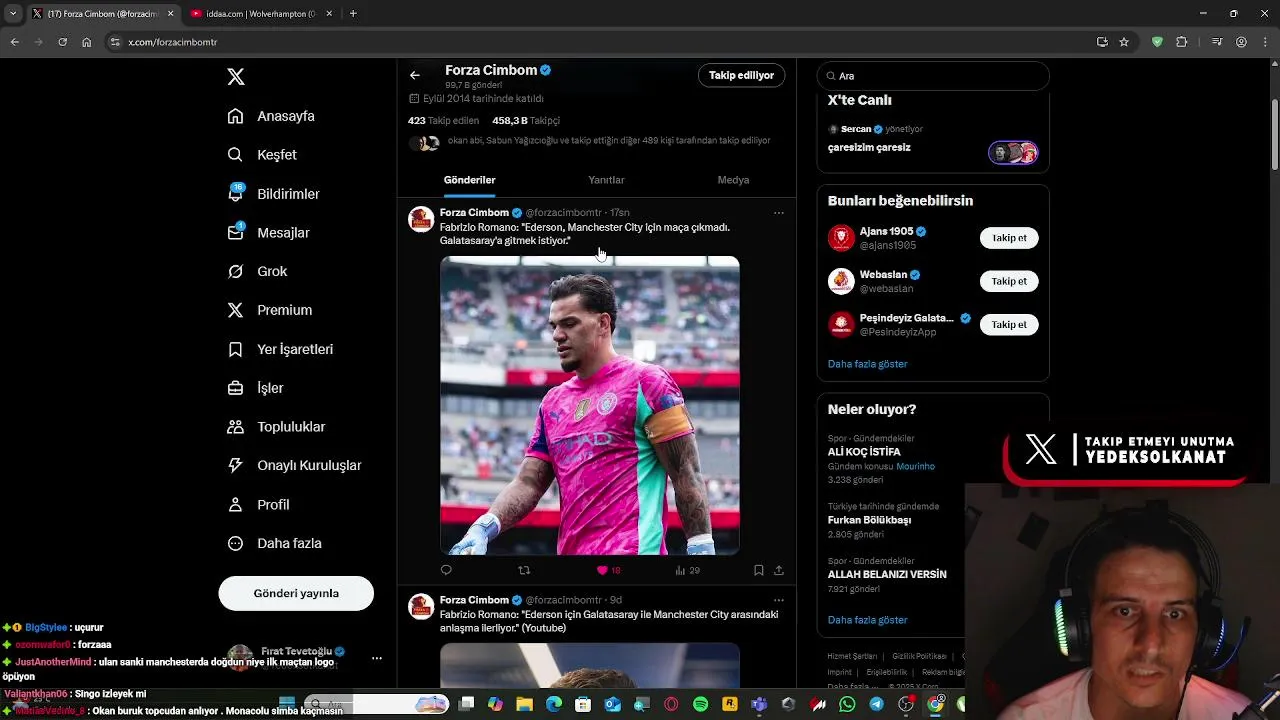Bookmark this page with the star
The width and height of the screenshot is (1280, 720).
coord(1124,42)
